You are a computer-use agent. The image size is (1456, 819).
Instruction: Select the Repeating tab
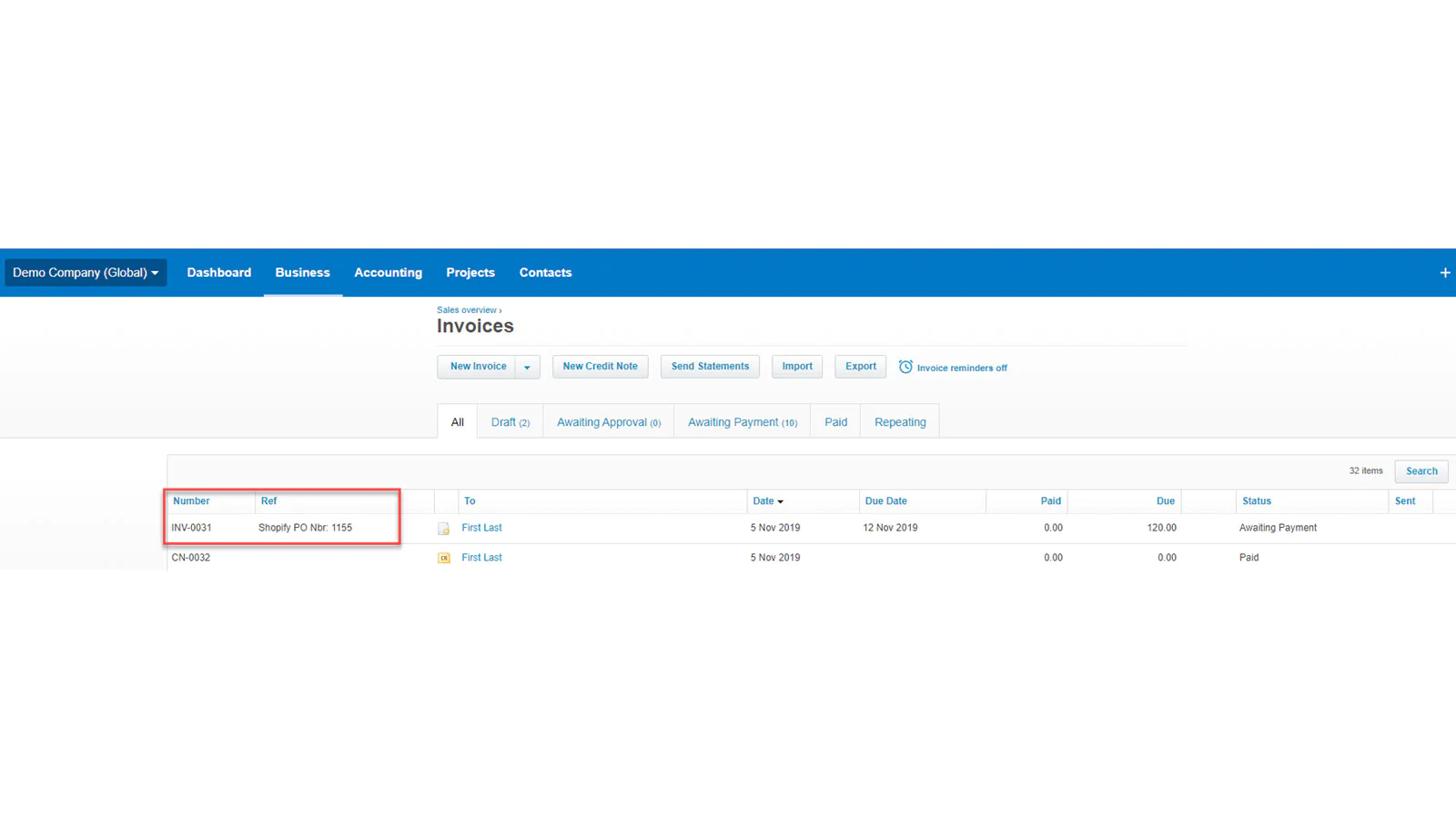899,421
